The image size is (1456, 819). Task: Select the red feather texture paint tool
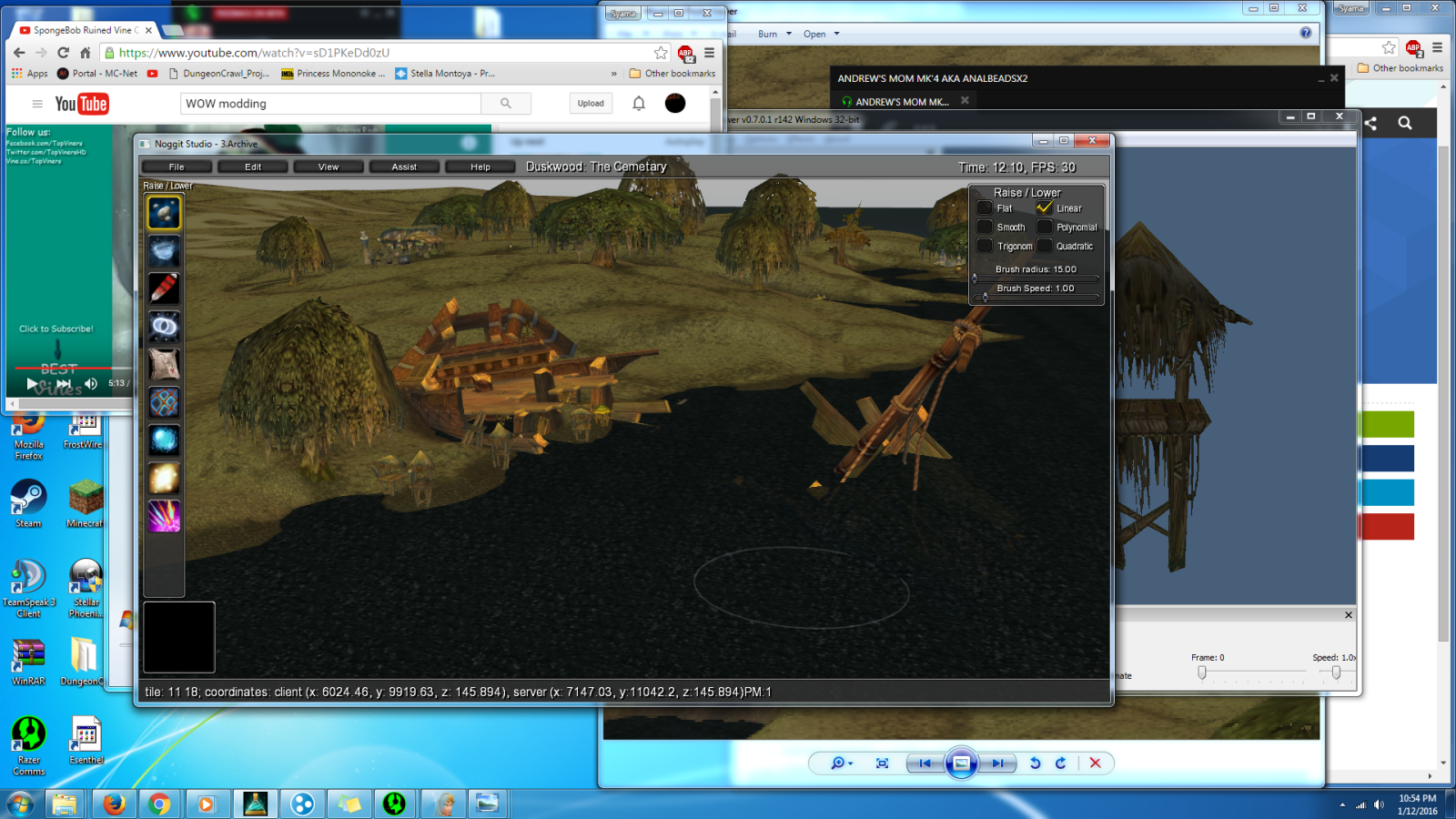coord(164,288)
